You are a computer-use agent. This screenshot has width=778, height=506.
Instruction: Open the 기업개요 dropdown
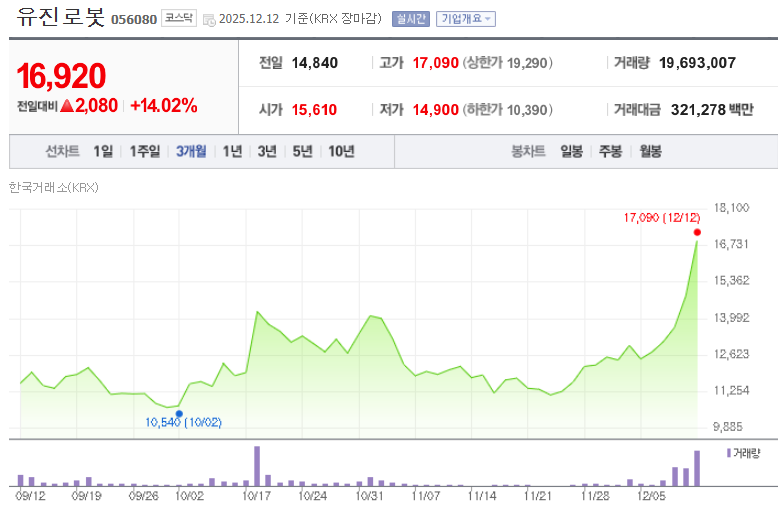click(466, 19)
